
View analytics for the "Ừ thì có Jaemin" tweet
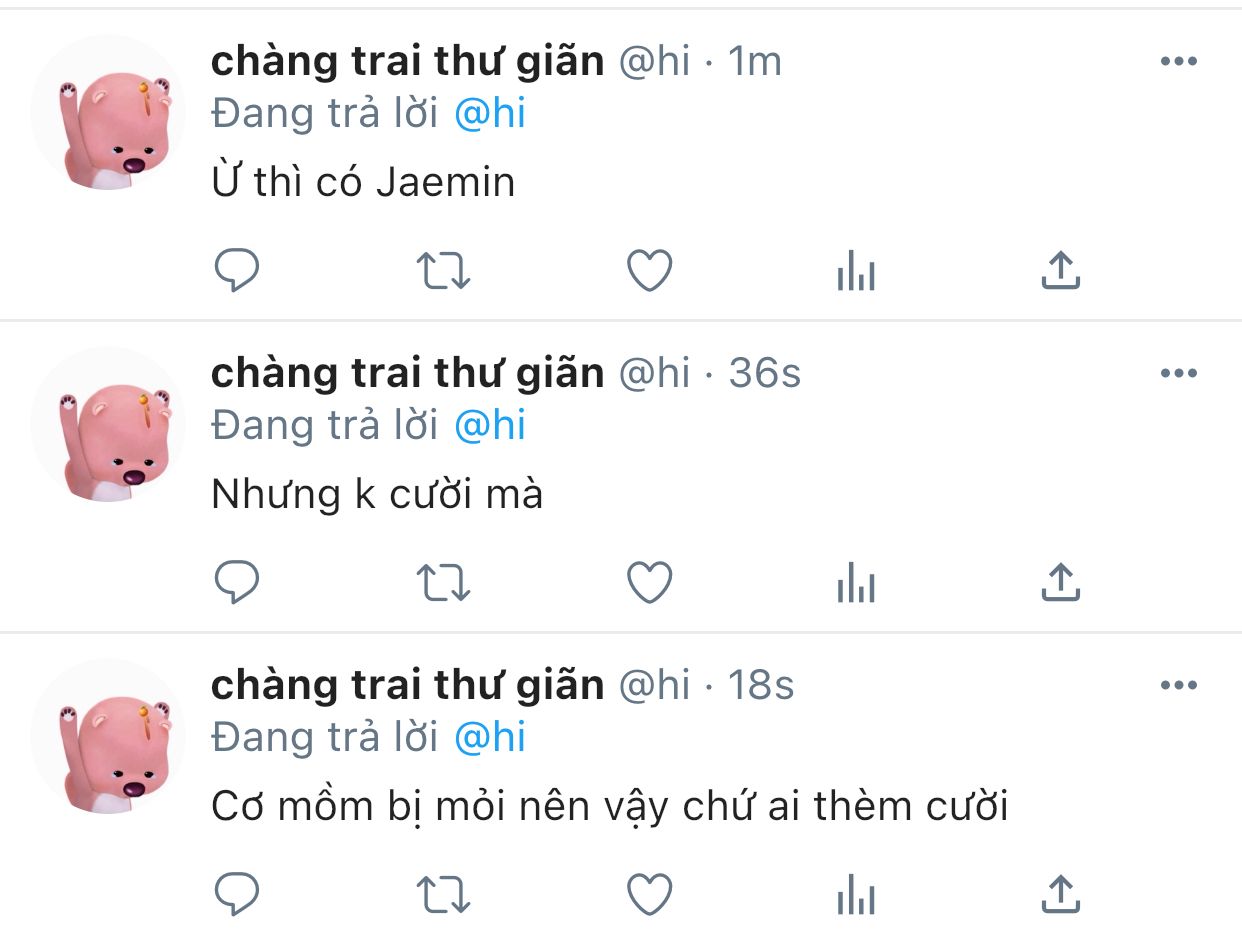click(x=856, y=270)
